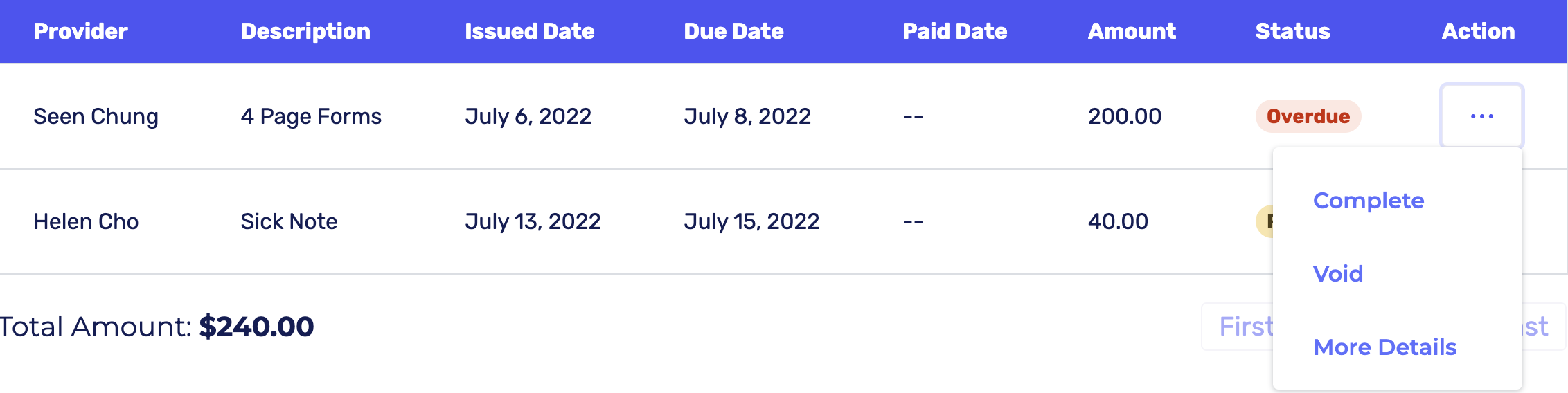The width and height of the screenshot is (1568, 393).
Task: Select the Seen Chung provider cell
Action: pyautogui.click(x=96, y=116)
